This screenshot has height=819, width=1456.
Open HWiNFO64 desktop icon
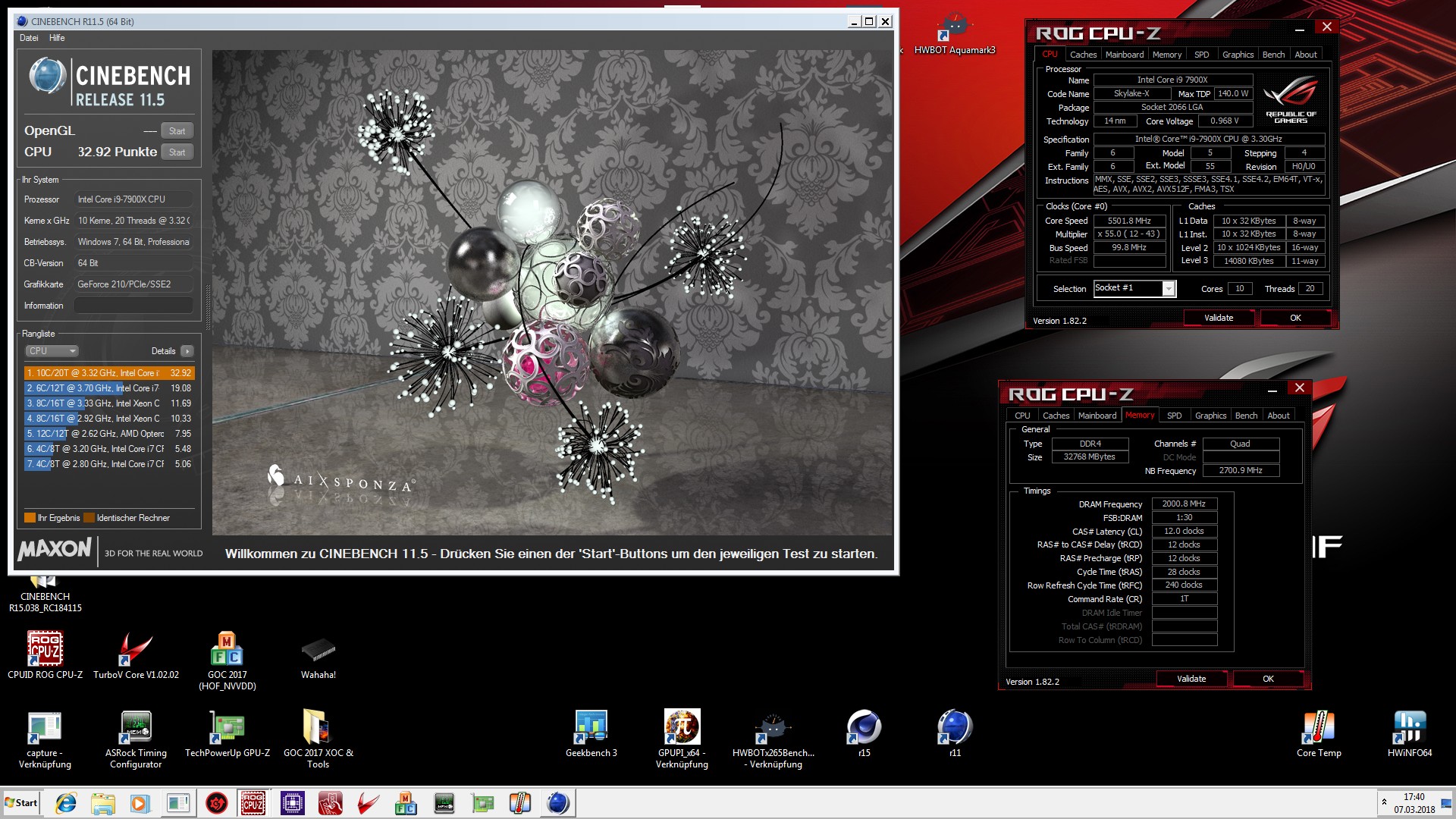[x=1410, y=733]
